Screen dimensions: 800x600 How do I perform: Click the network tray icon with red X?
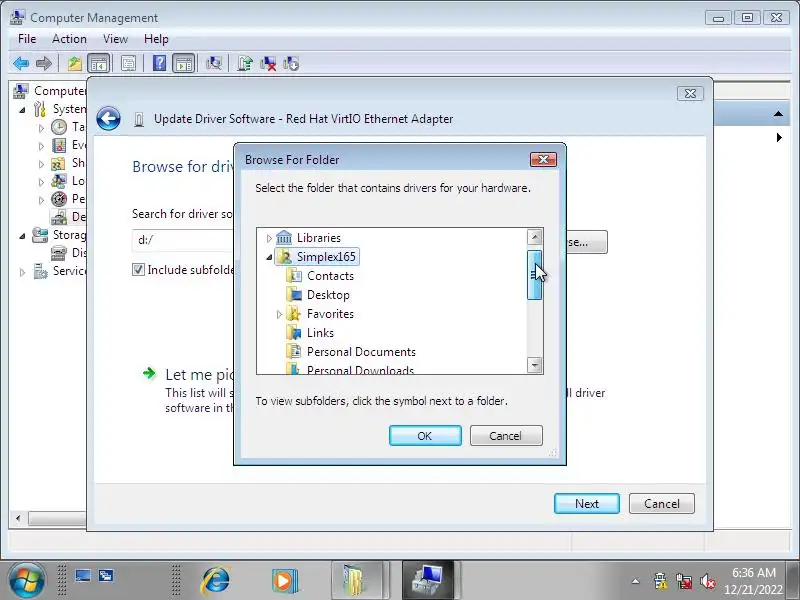[x=684, y=581]
